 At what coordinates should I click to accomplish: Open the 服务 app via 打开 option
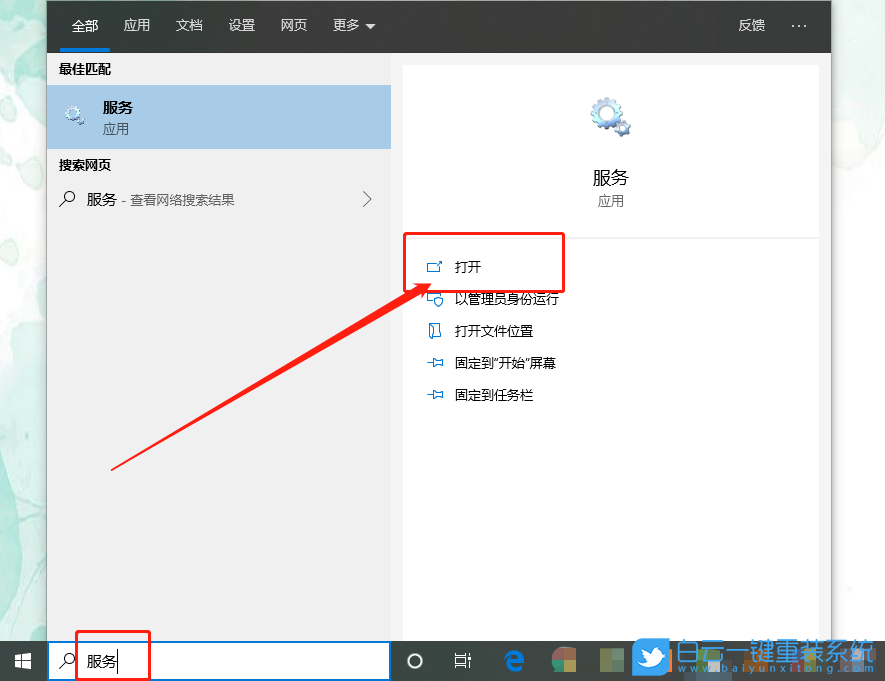tap(470, 265)
